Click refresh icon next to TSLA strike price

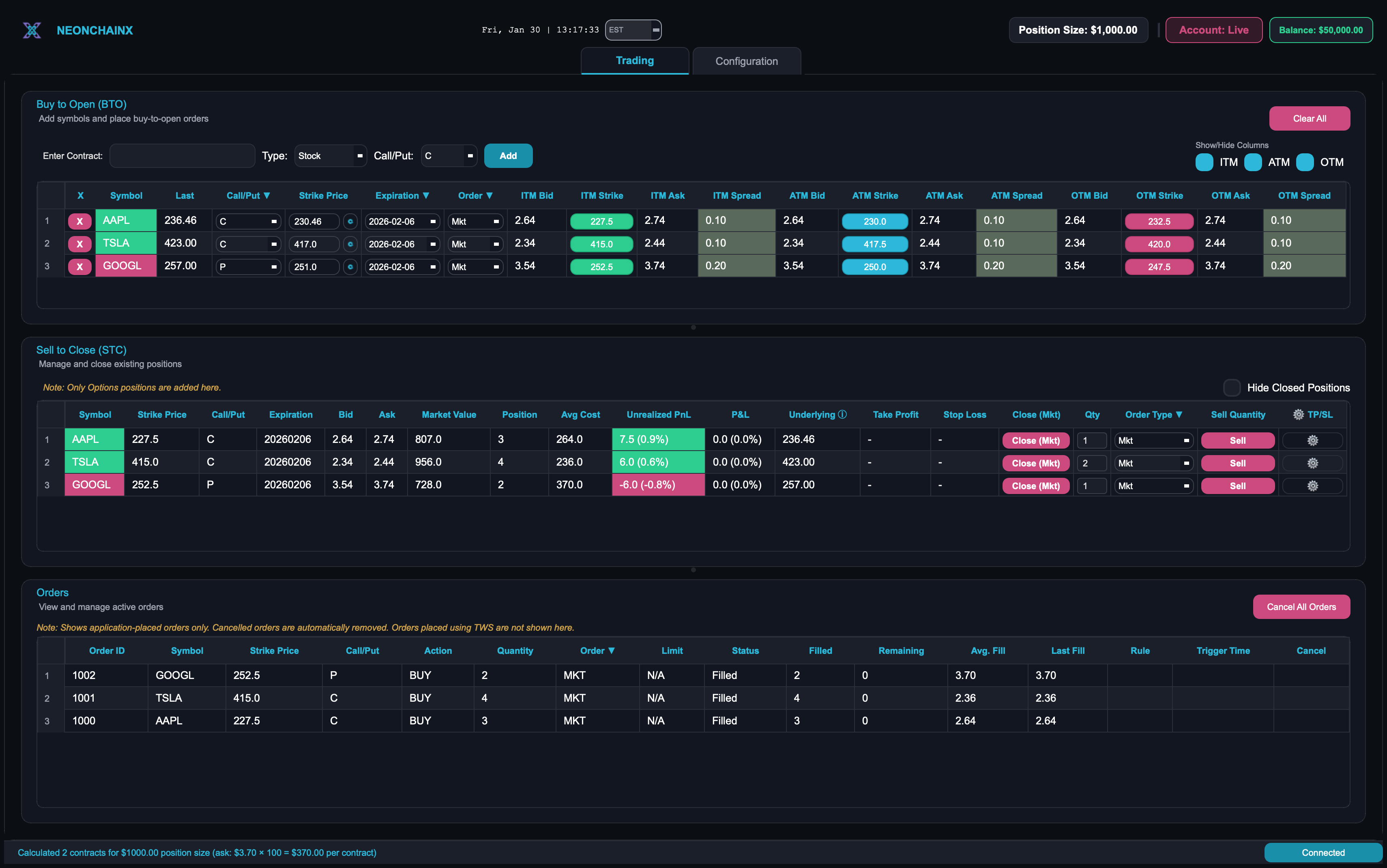tap(350, 244)
